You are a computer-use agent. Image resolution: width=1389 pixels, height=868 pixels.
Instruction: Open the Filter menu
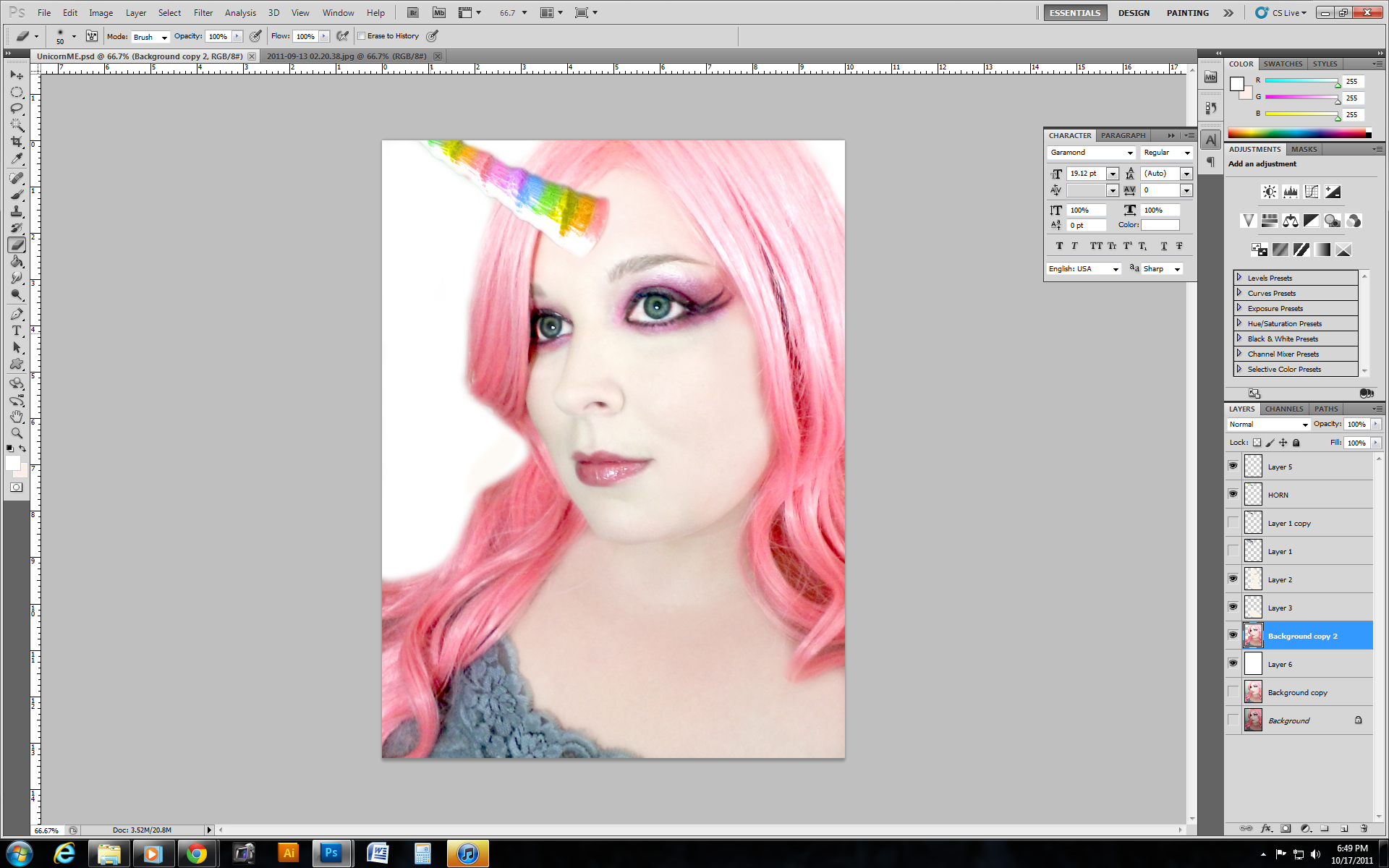coord(203,13)
